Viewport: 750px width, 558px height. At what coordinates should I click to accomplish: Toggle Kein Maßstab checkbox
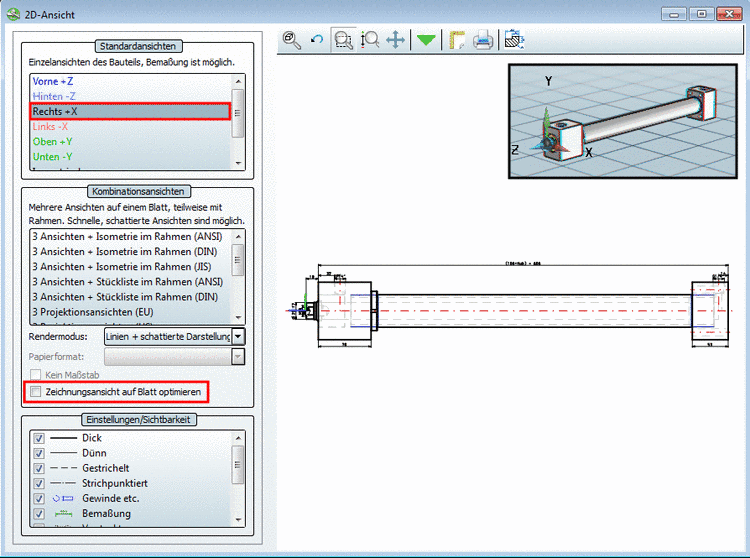(35, 375)
